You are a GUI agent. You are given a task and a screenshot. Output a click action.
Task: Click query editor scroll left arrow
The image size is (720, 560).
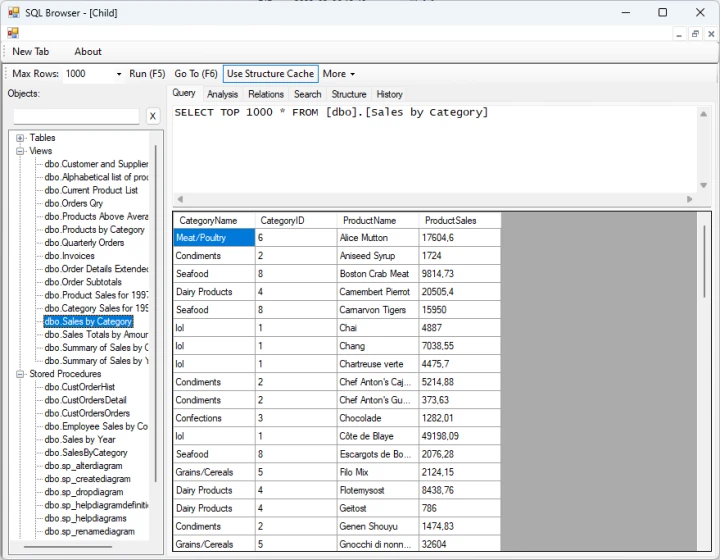180,199
